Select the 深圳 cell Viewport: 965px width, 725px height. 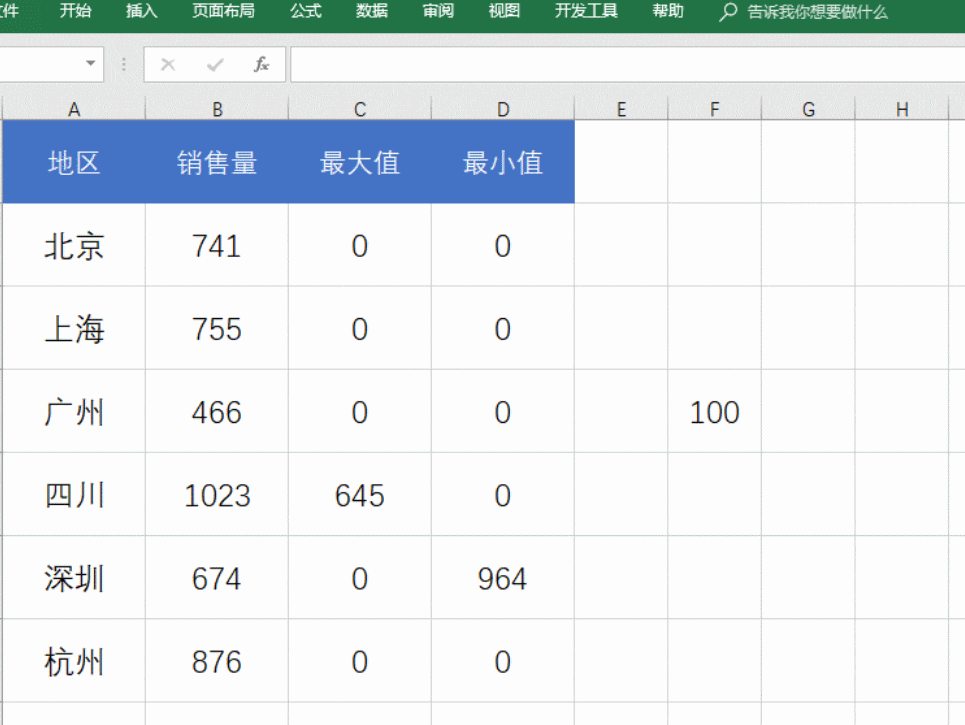(74, 577)
